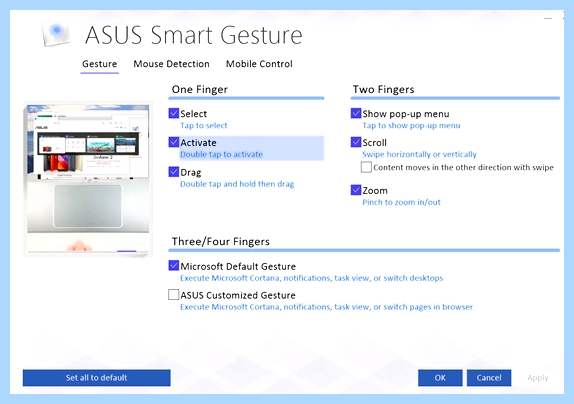The width and height of the screenshot is (574, 404).
Task: Disable the Drag gesture checkbox
Action: (174, 172)
